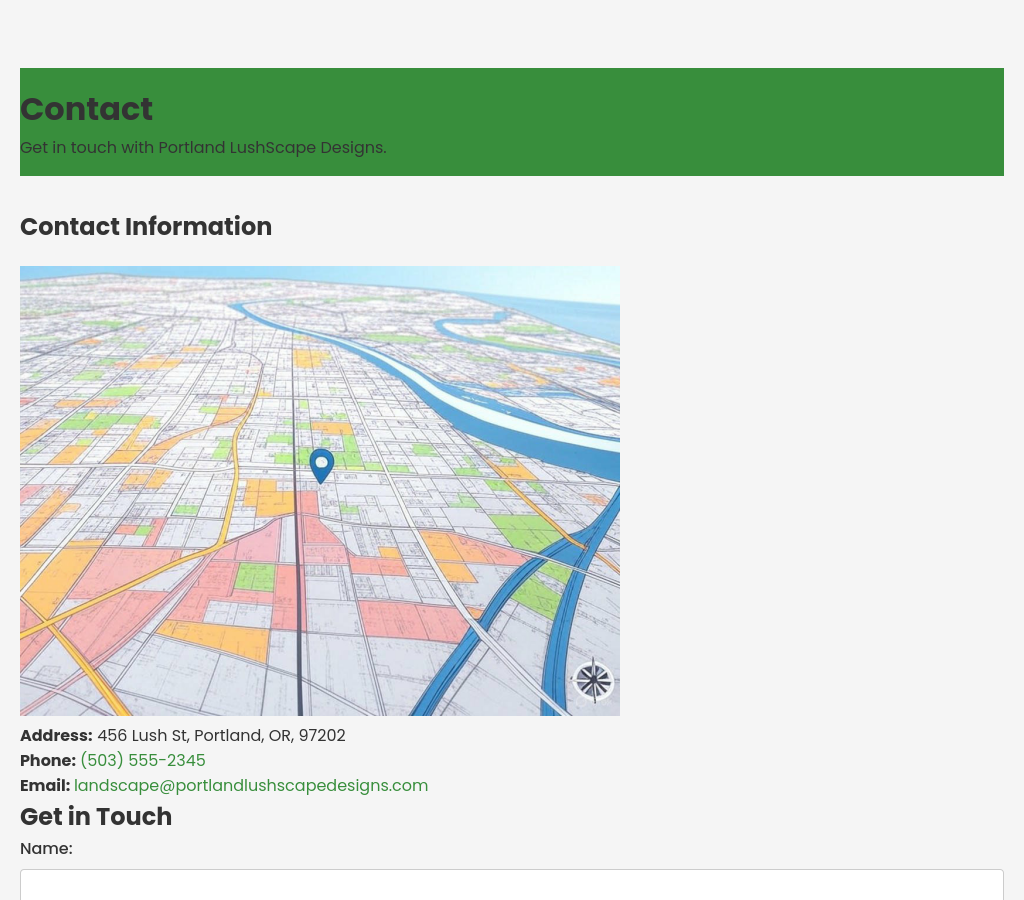Click the Portland LushScape Designs tagline text

203,148
